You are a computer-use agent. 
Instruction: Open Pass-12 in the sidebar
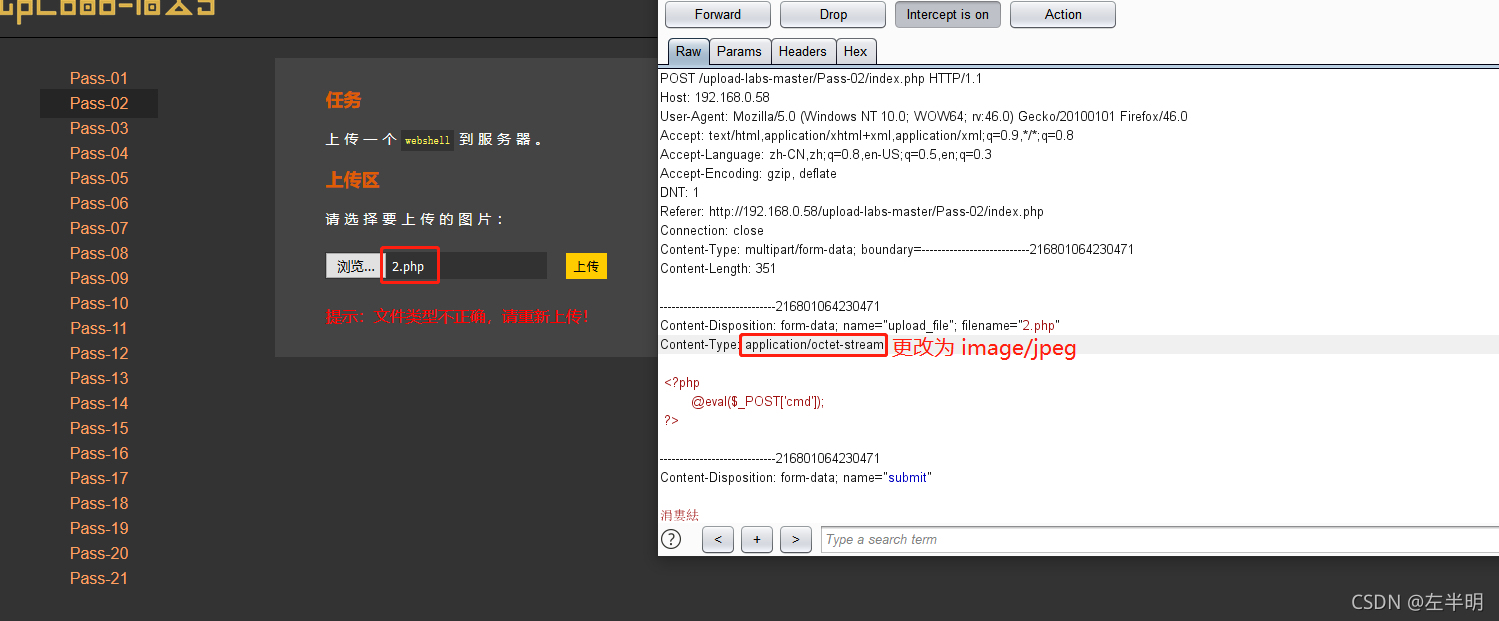coord(99,353)
